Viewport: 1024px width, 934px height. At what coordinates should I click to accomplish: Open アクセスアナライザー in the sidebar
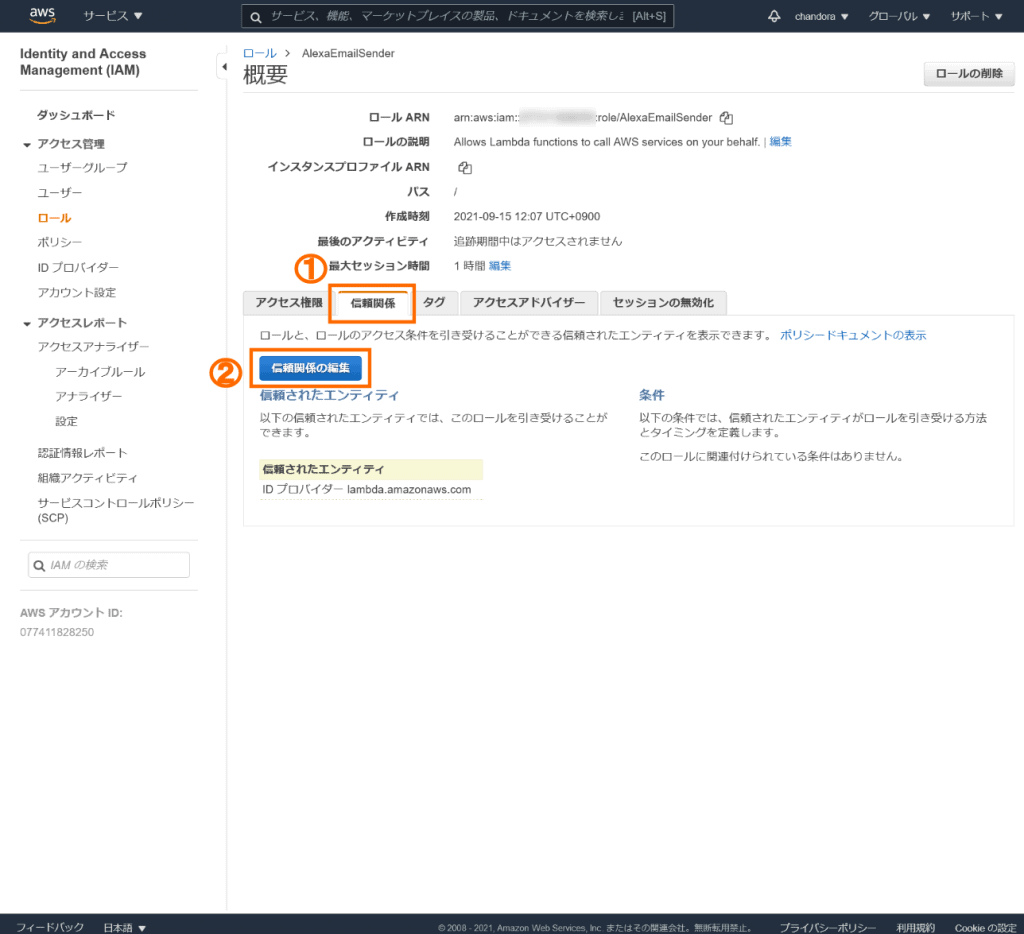(x=93, y=346)
